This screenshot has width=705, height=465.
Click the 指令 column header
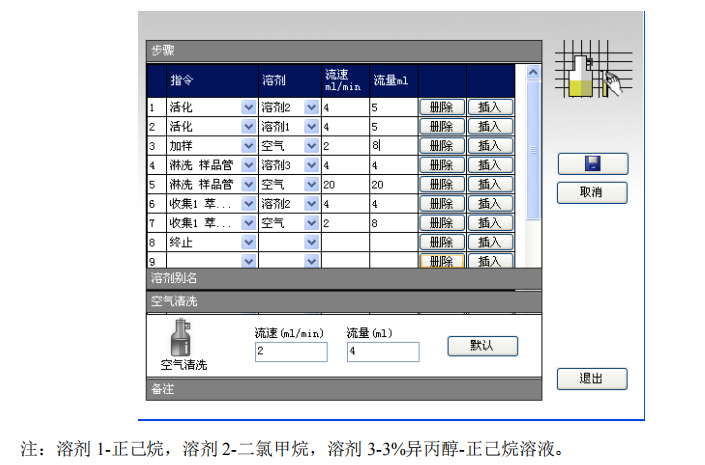[x=212, y=80]
